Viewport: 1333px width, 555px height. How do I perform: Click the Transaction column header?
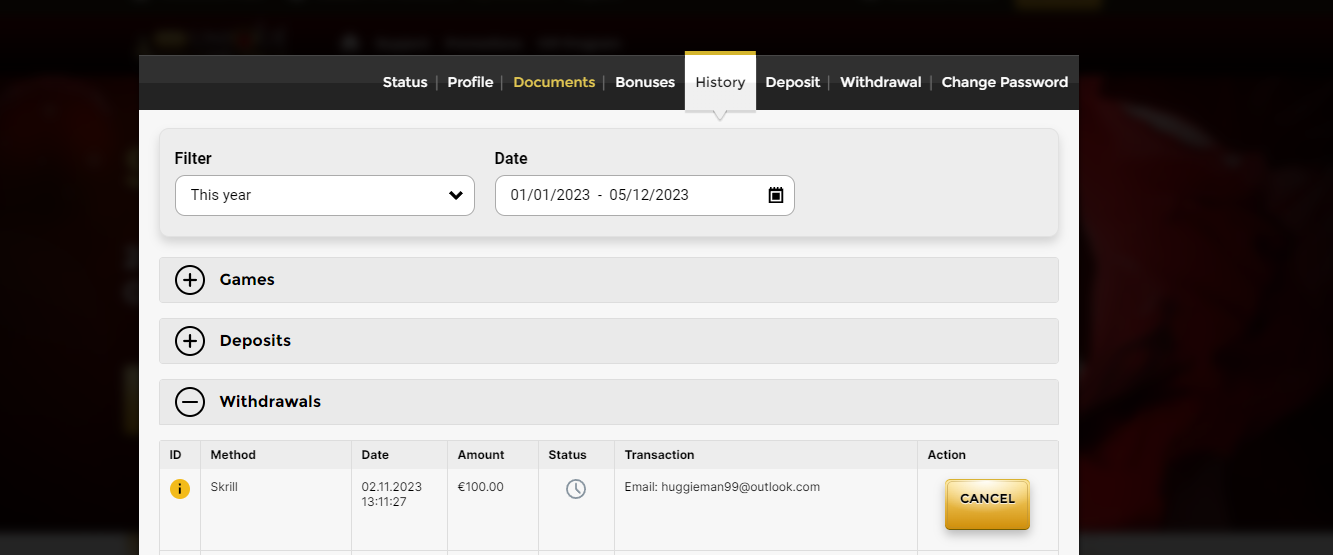pos(659,455)
